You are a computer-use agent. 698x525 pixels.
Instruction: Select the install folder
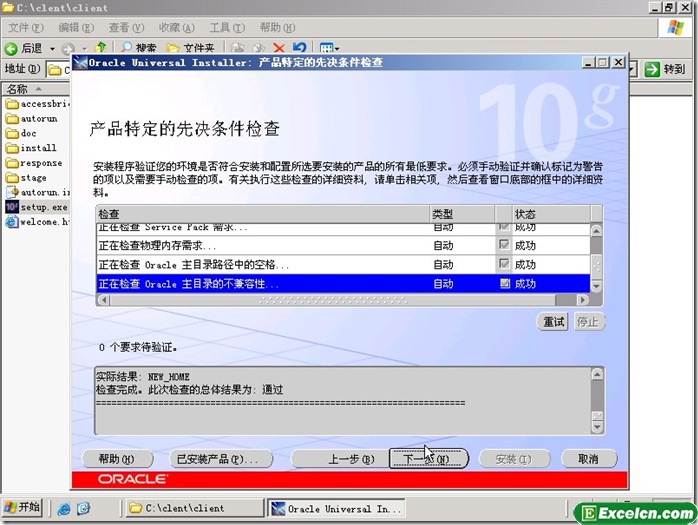click(31, 148)
